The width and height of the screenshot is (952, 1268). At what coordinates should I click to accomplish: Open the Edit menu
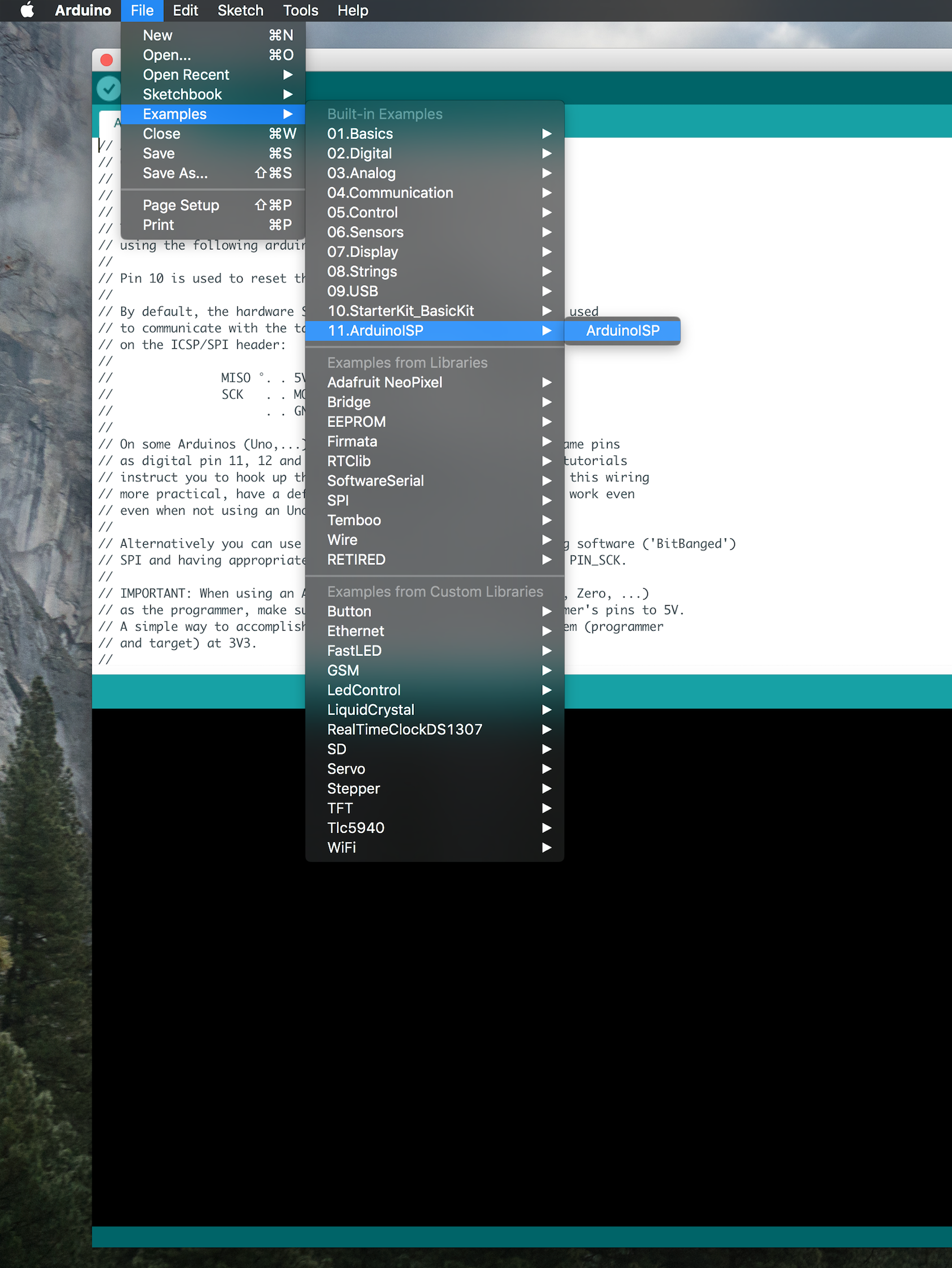coord(184,10)
